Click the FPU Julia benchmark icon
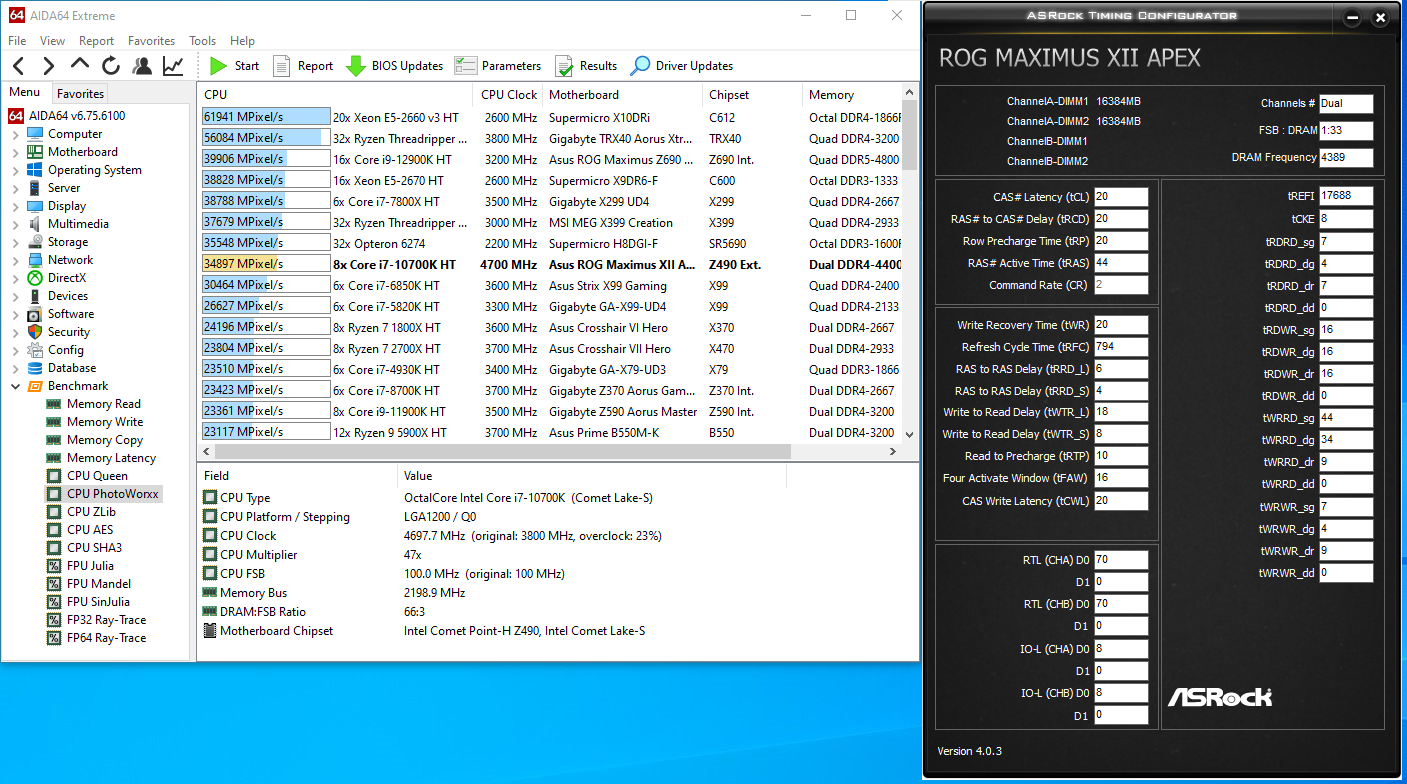 (54, 566)
